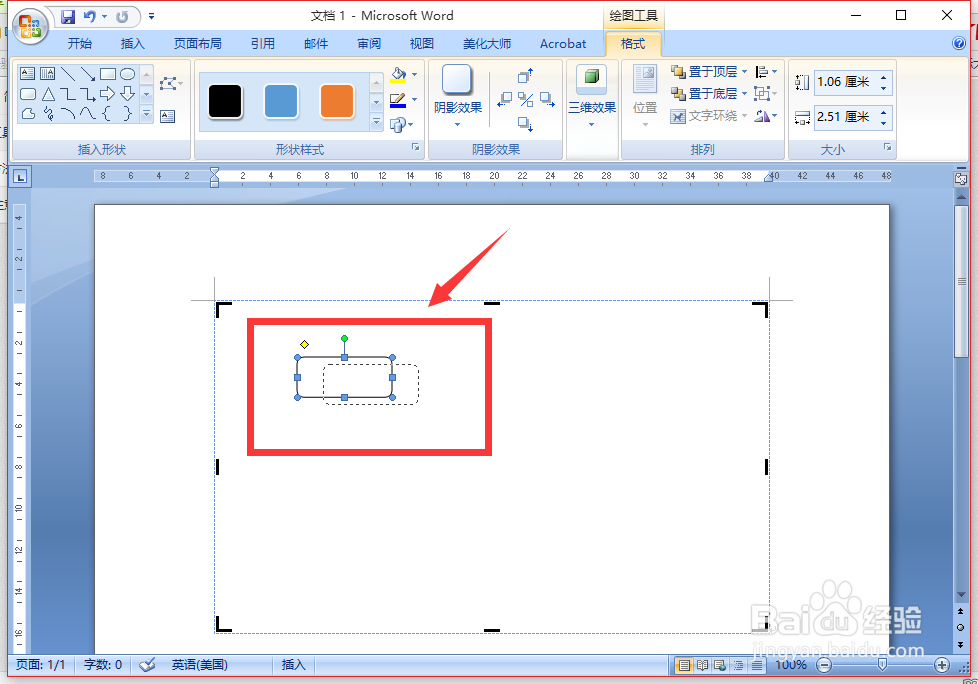Nudge shadow down

point(525,123)
